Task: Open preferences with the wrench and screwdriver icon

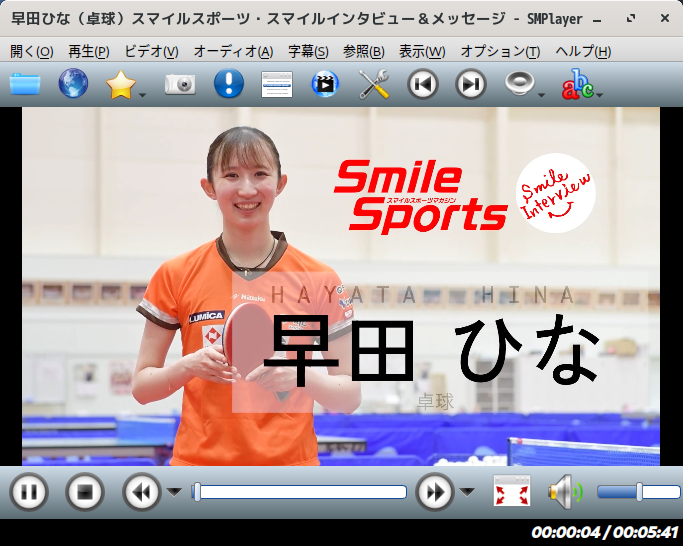Action: [x=374, y=84]
